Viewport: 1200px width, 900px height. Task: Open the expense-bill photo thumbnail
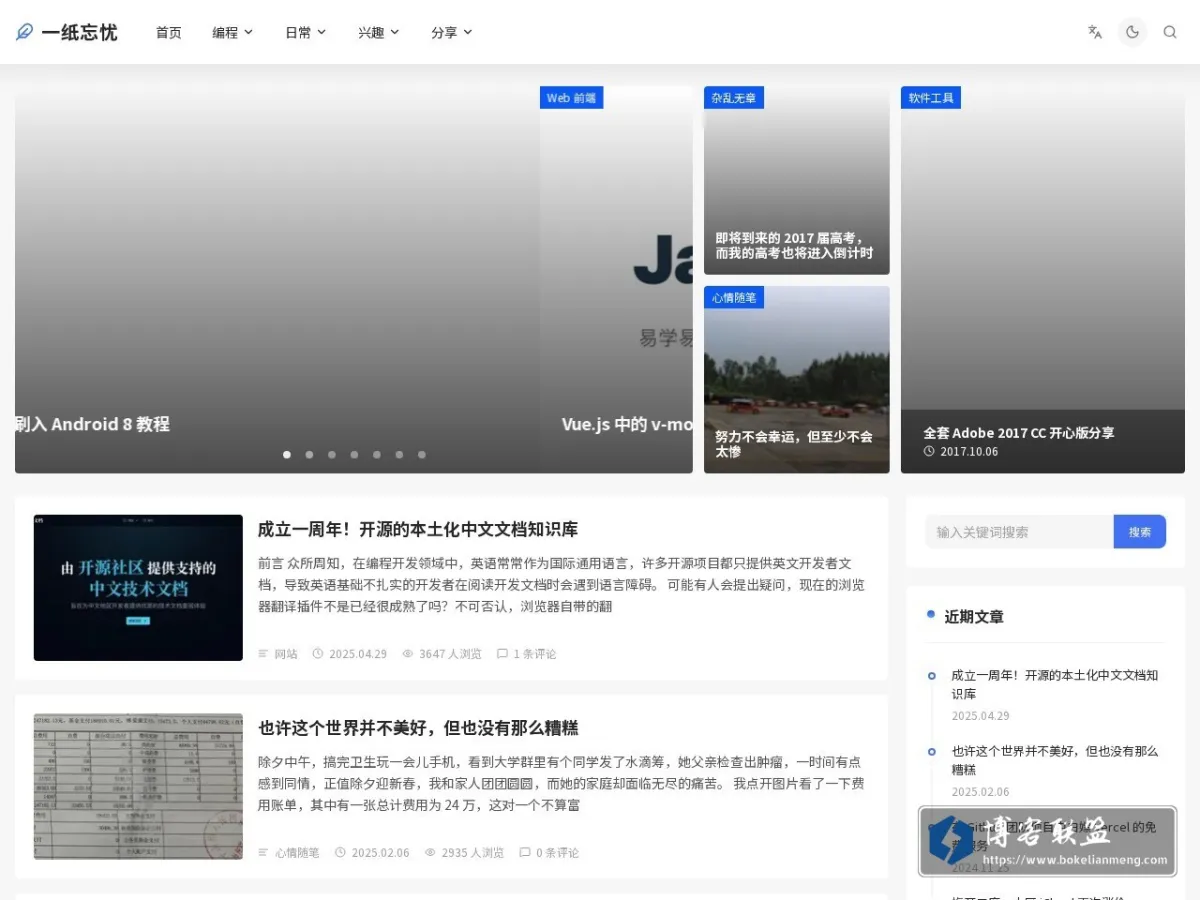138,787
